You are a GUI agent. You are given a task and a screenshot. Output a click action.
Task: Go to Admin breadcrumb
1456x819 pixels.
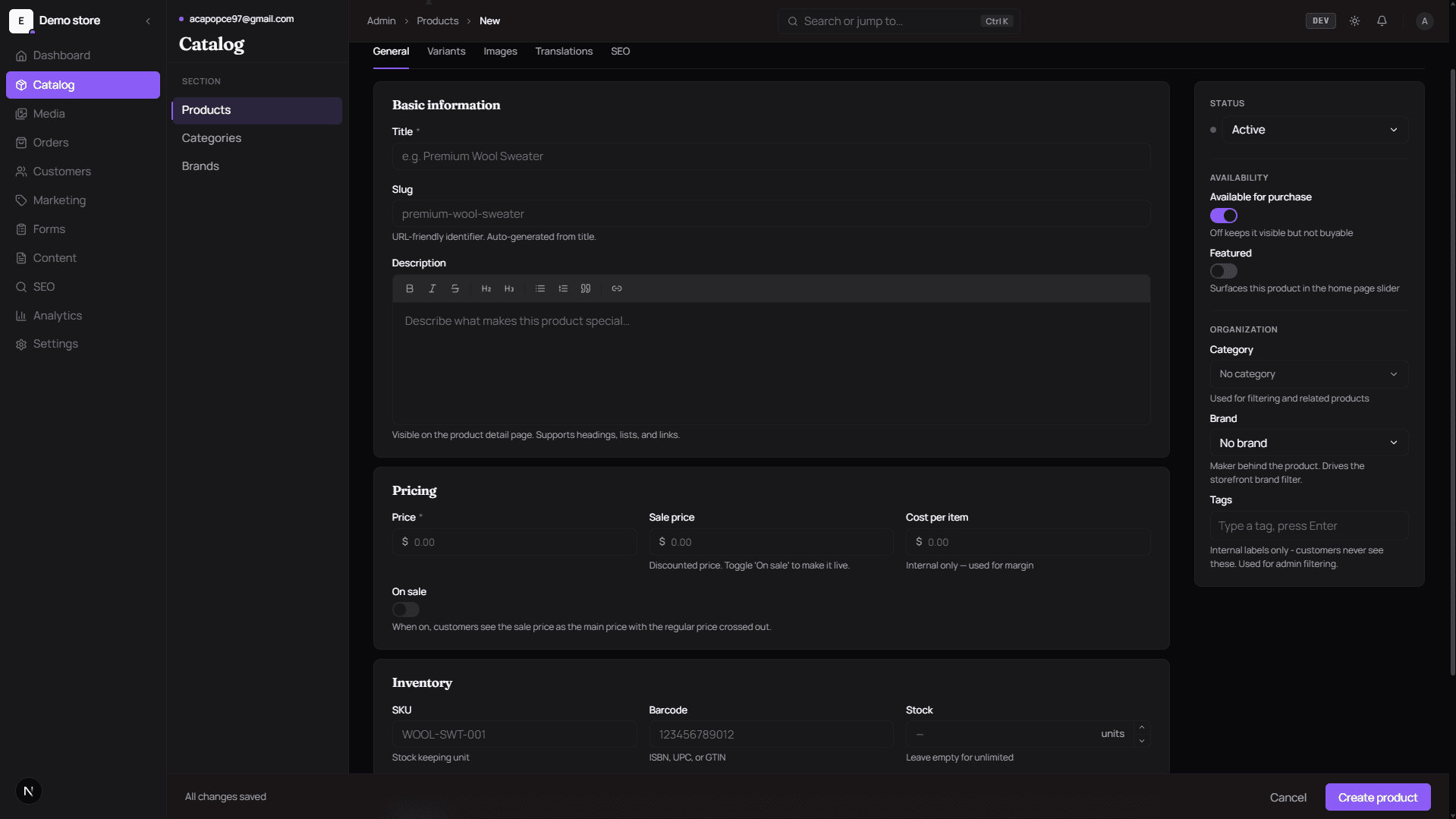coord(381,21)
